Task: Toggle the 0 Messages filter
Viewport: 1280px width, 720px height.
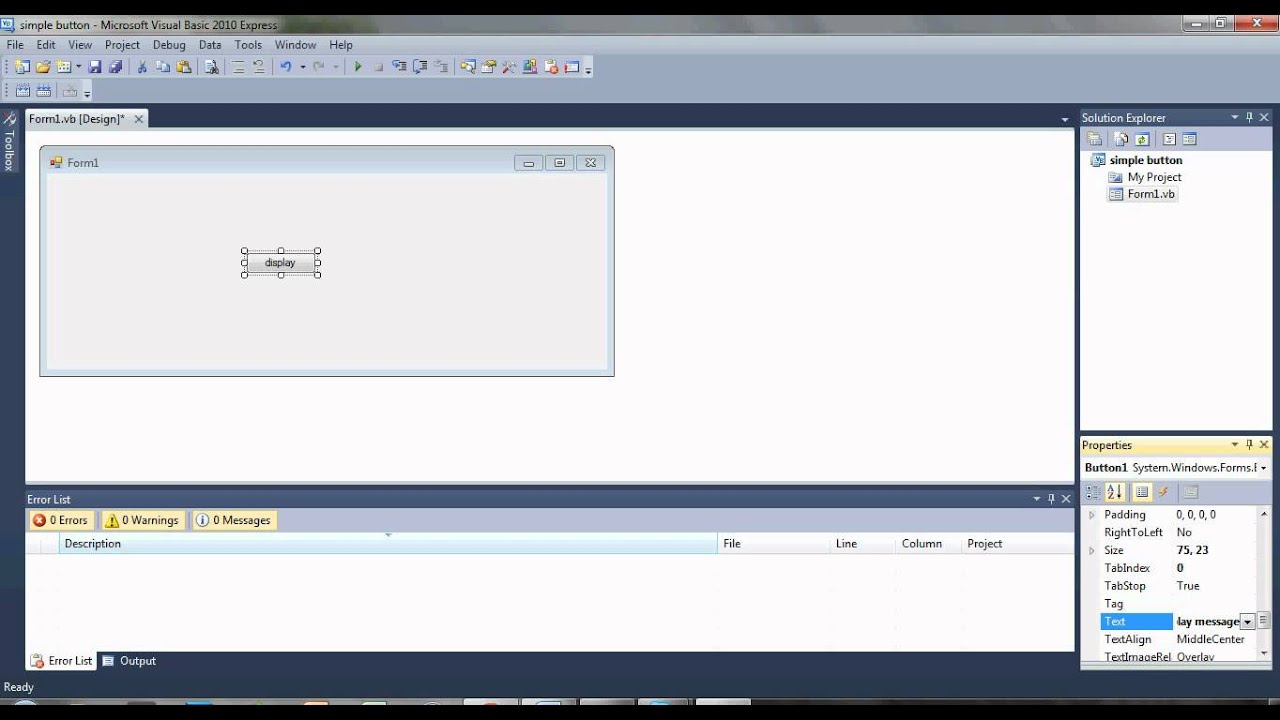Action: tap(234, 520)
